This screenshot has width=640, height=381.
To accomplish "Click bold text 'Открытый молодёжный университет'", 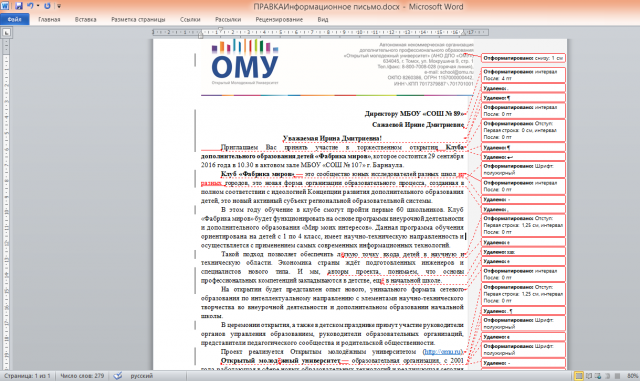I will click(280, 361).
